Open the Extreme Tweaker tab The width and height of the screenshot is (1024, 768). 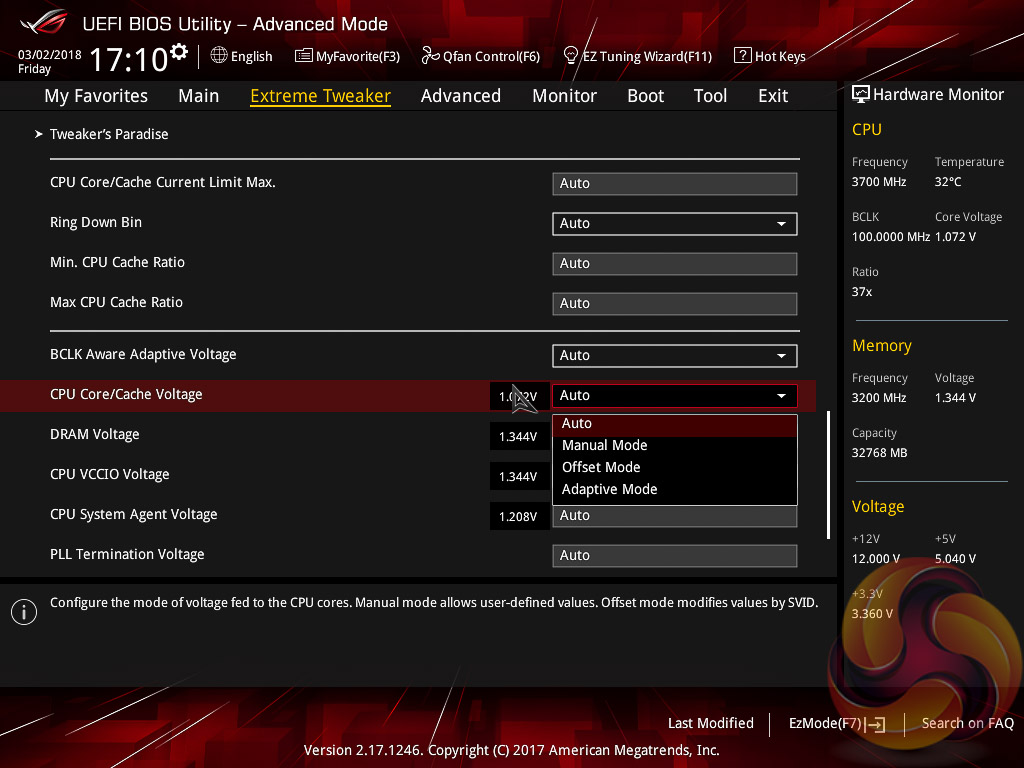[321, 96]
